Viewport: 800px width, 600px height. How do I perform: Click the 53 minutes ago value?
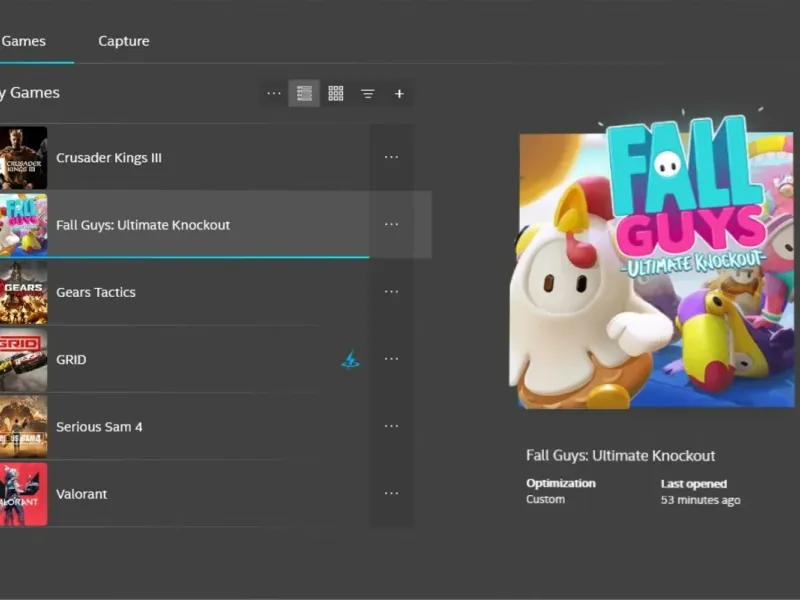coord(701,500)
